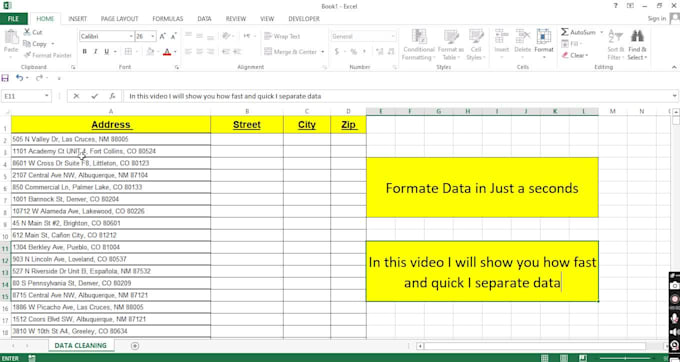Image resolution: width=680 pixels, height=362 pixels.
Task: Click Wrap Text button
Action: click(x=282, y=36)
